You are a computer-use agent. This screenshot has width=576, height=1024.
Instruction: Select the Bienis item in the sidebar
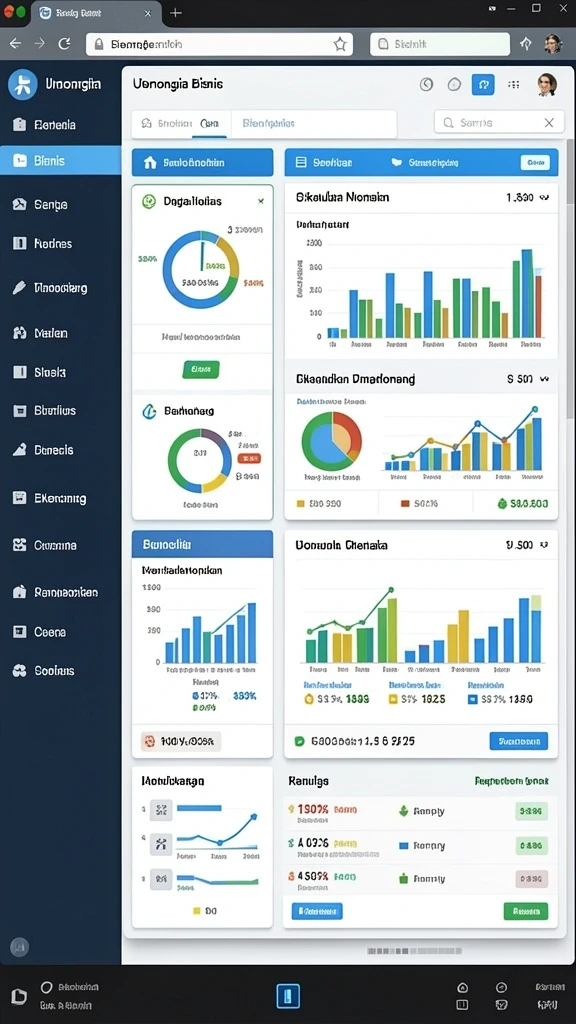60,160
